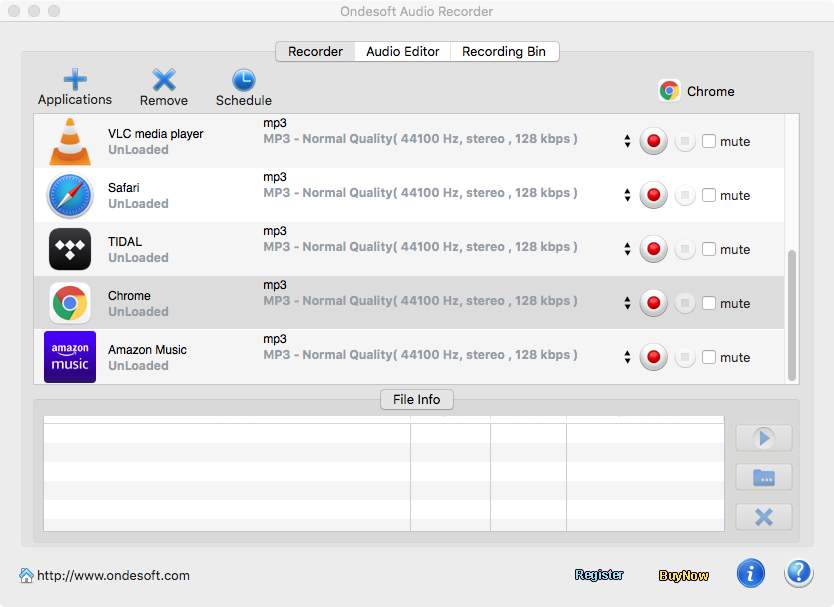Click the stop button for VLC media player
The width and height of the screenshot is (834, 607).
[685, 141]
